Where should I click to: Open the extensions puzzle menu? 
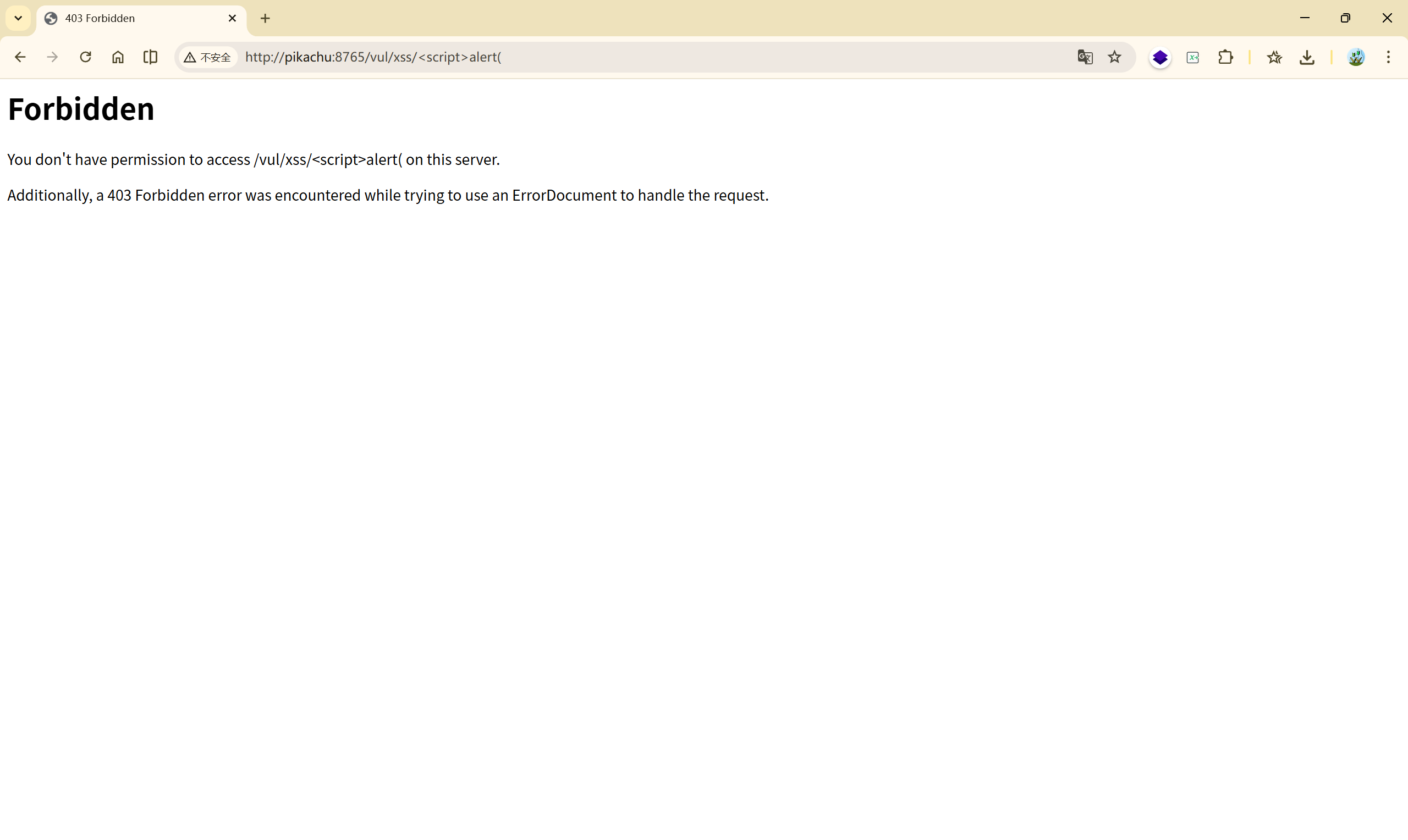point(1226,57)
